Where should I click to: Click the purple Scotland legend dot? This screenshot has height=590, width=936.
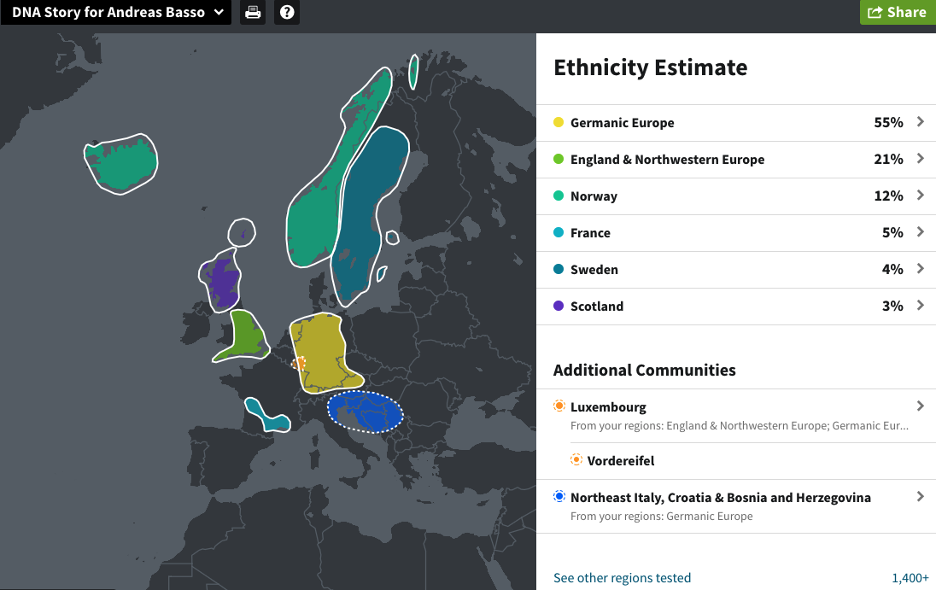558,306
